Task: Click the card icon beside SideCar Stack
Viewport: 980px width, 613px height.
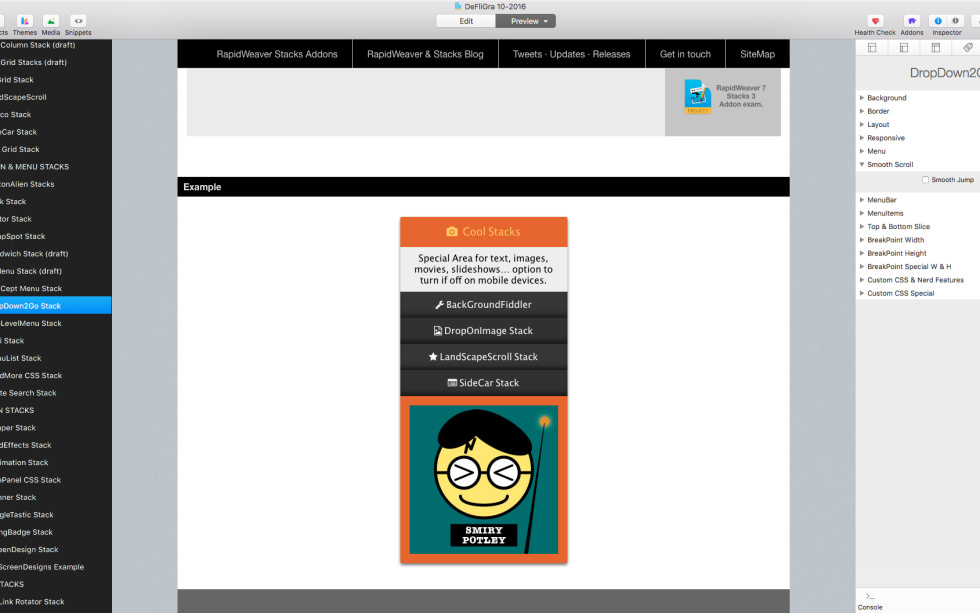Action: [452, 383]
